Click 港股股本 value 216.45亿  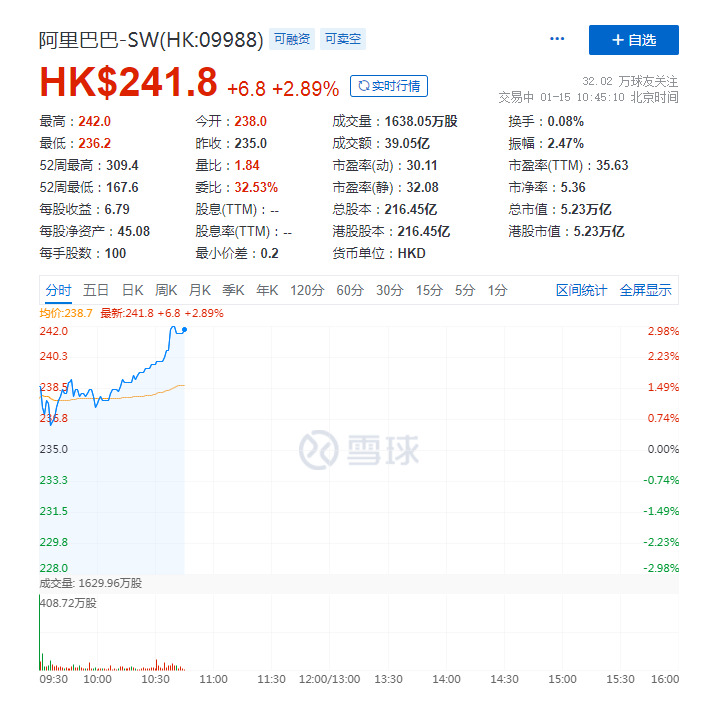pyautogui.click(x=424, y=231)
